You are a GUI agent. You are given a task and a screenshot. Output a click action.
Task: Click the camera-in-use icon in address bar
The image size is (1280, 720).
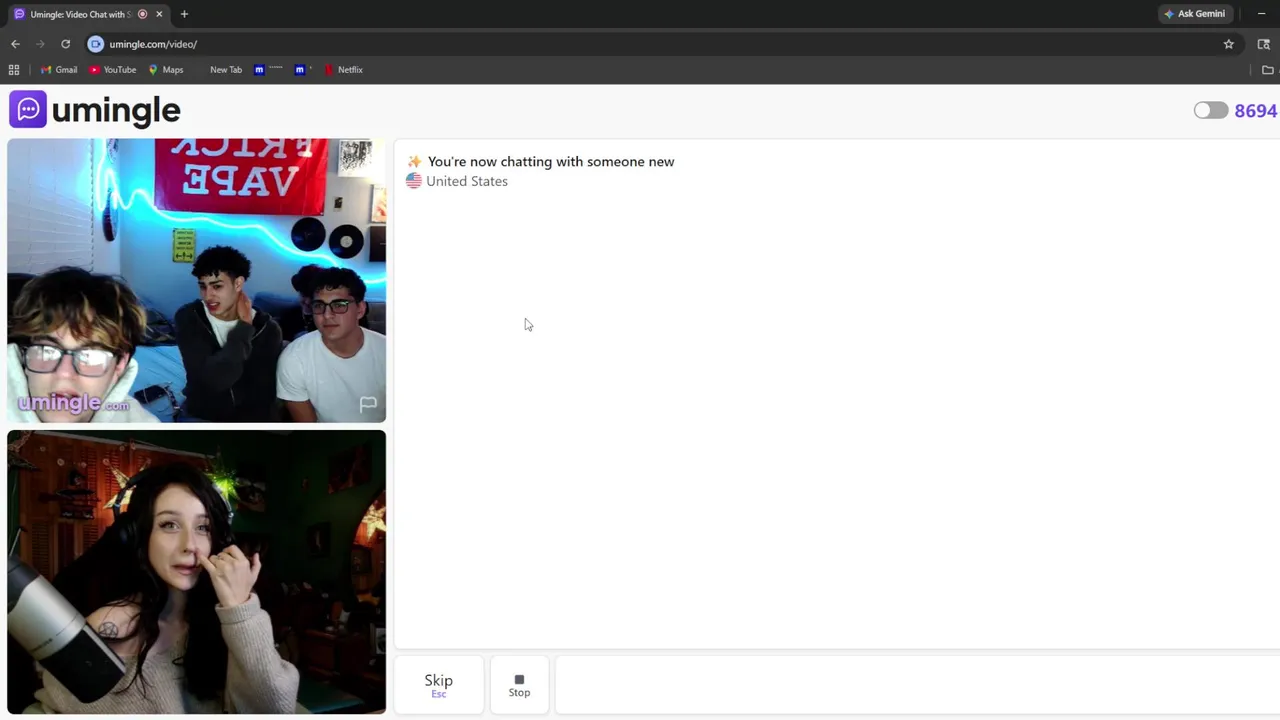pyautogui.click(x=96, y=44)
